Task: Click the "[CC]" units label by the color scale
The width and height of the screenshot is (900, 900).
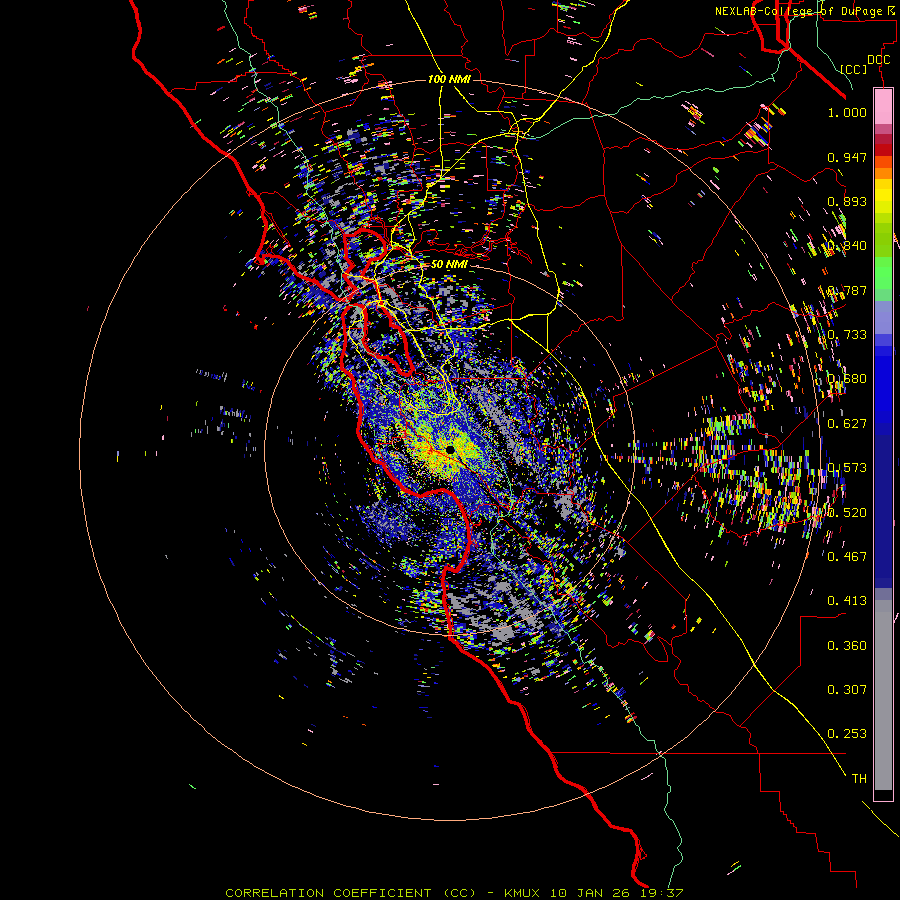Action: (854, 69)
